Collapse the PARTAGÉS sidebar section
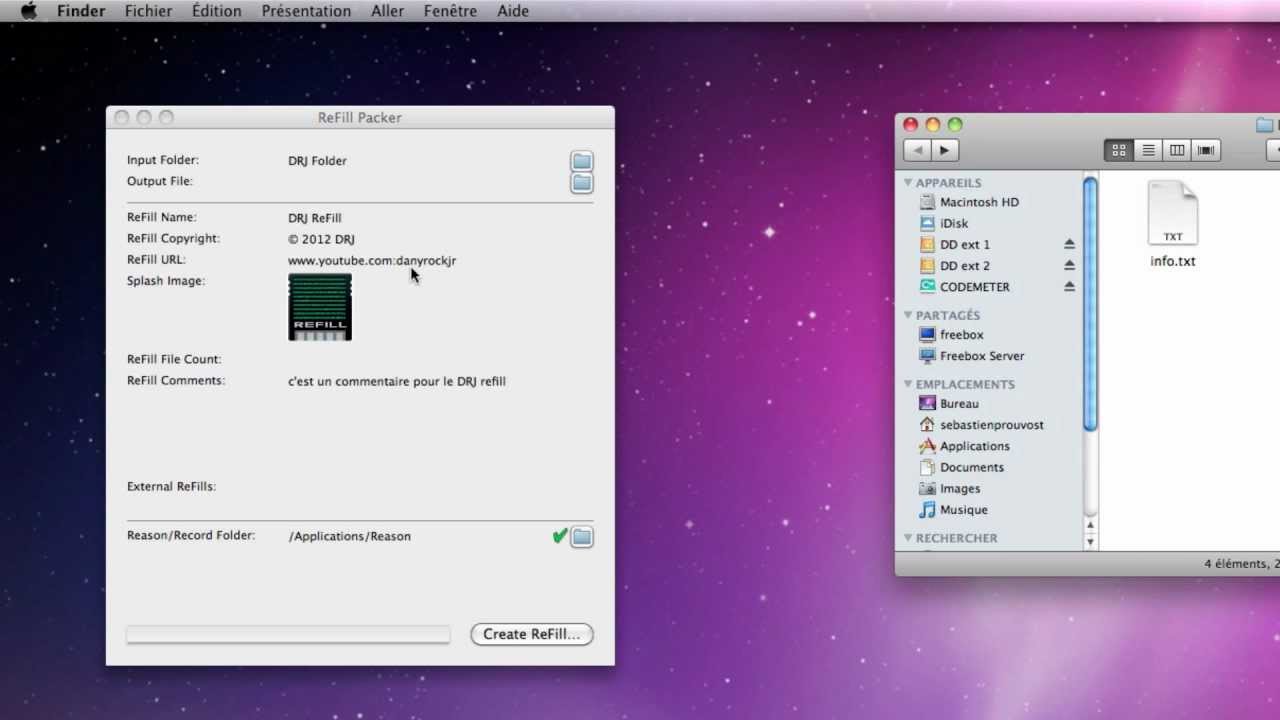The height and width of the screenshot is (720, 1280). (909, 315)
